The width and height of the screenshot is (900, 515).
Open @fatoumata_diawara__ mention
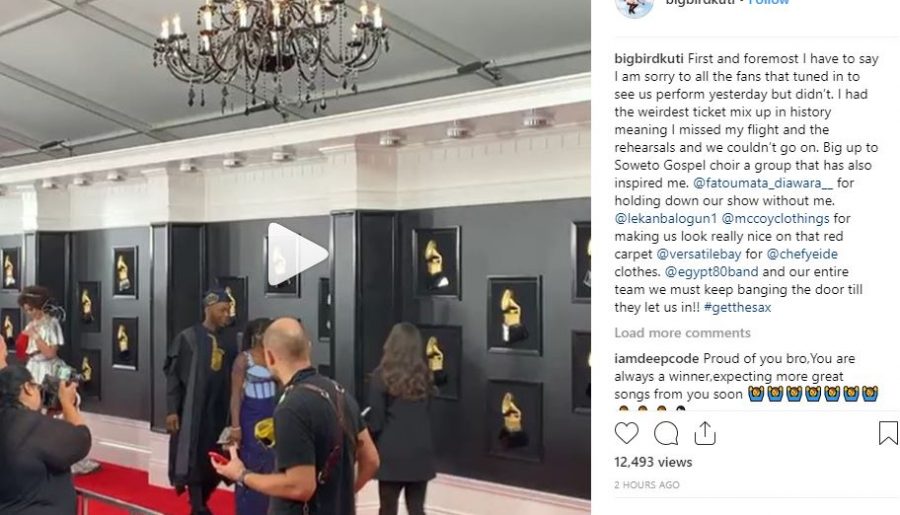[763, 183]
